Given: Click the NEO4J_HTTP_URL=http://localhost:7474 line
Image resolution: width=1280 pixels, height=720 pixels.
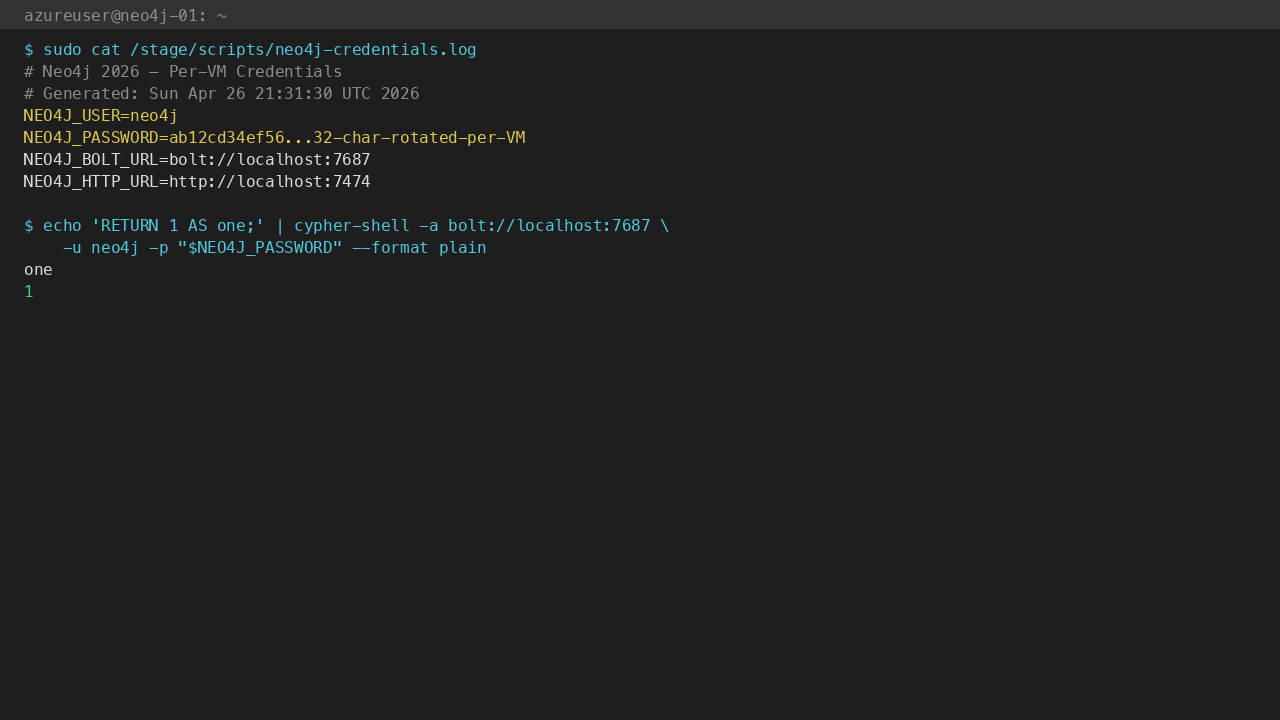Looking at the screenshot, I should pyautogui.click(x=197, y=182).
